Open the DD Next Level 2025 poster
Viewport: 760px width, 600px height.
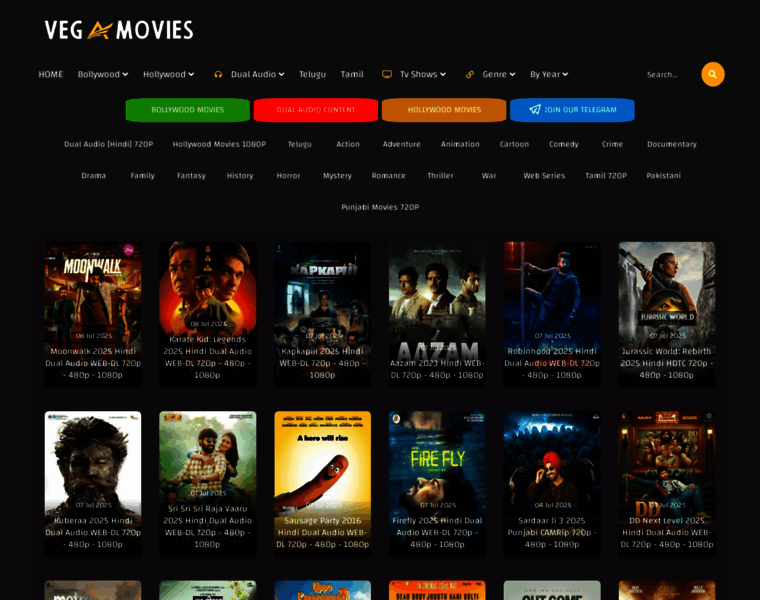click(667, 484)
